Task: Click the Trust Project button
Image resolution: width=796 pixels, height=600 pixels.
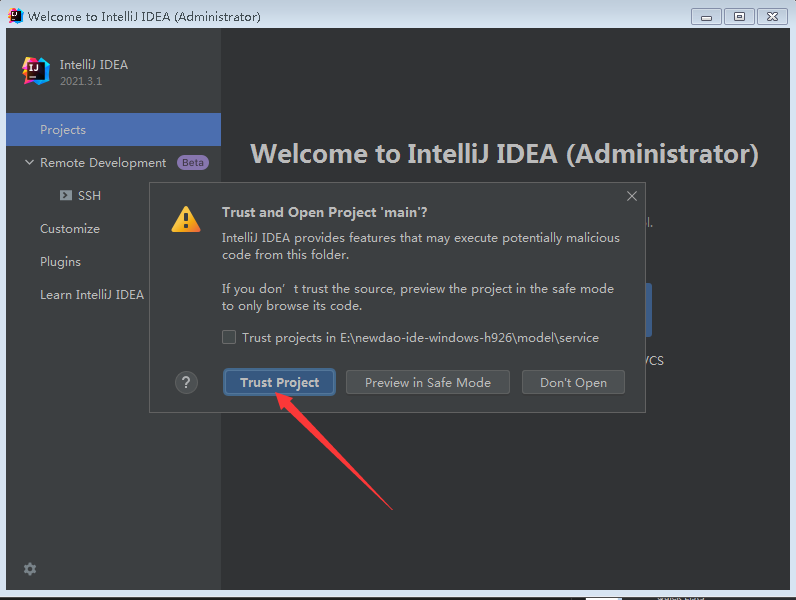Action: [279, 382]
